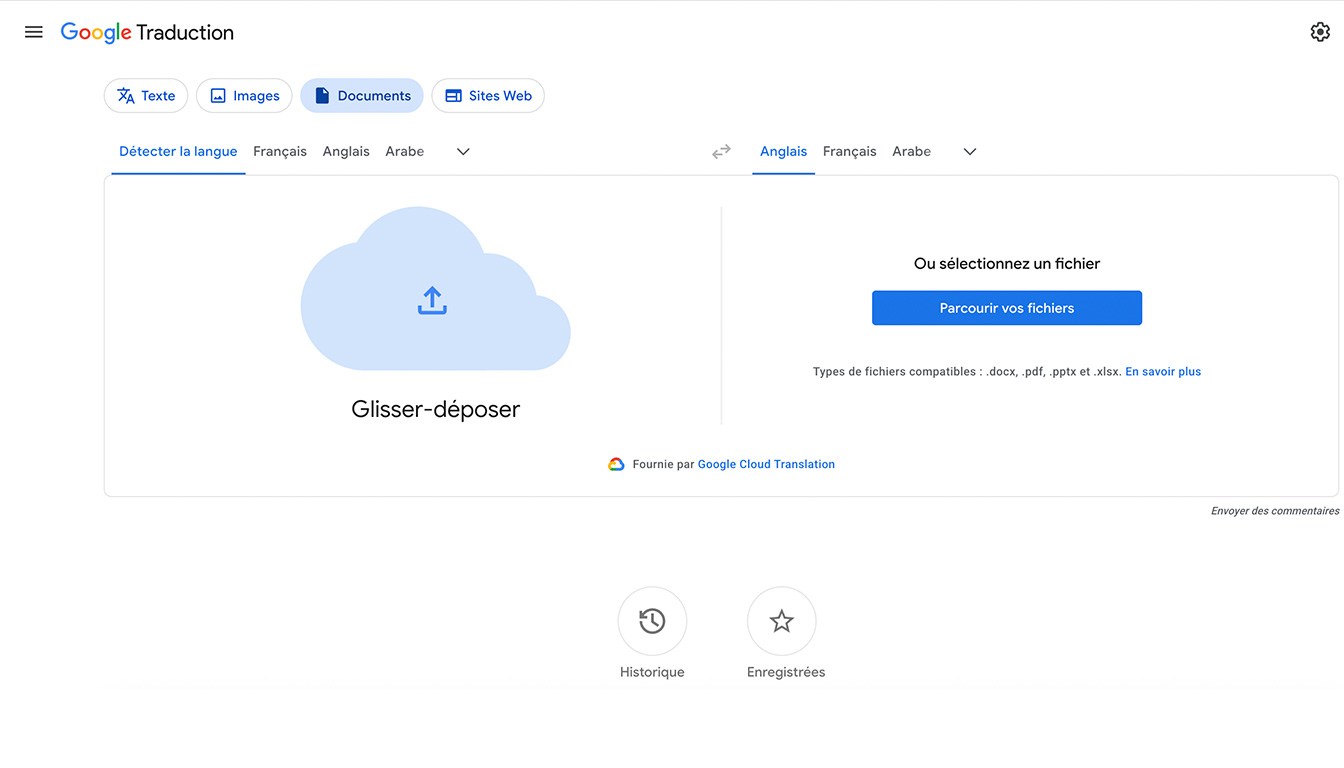The width and height of the screenshot is (1344, 768).
Task: Open the Google Cloud Translation link
Action: 766,464
